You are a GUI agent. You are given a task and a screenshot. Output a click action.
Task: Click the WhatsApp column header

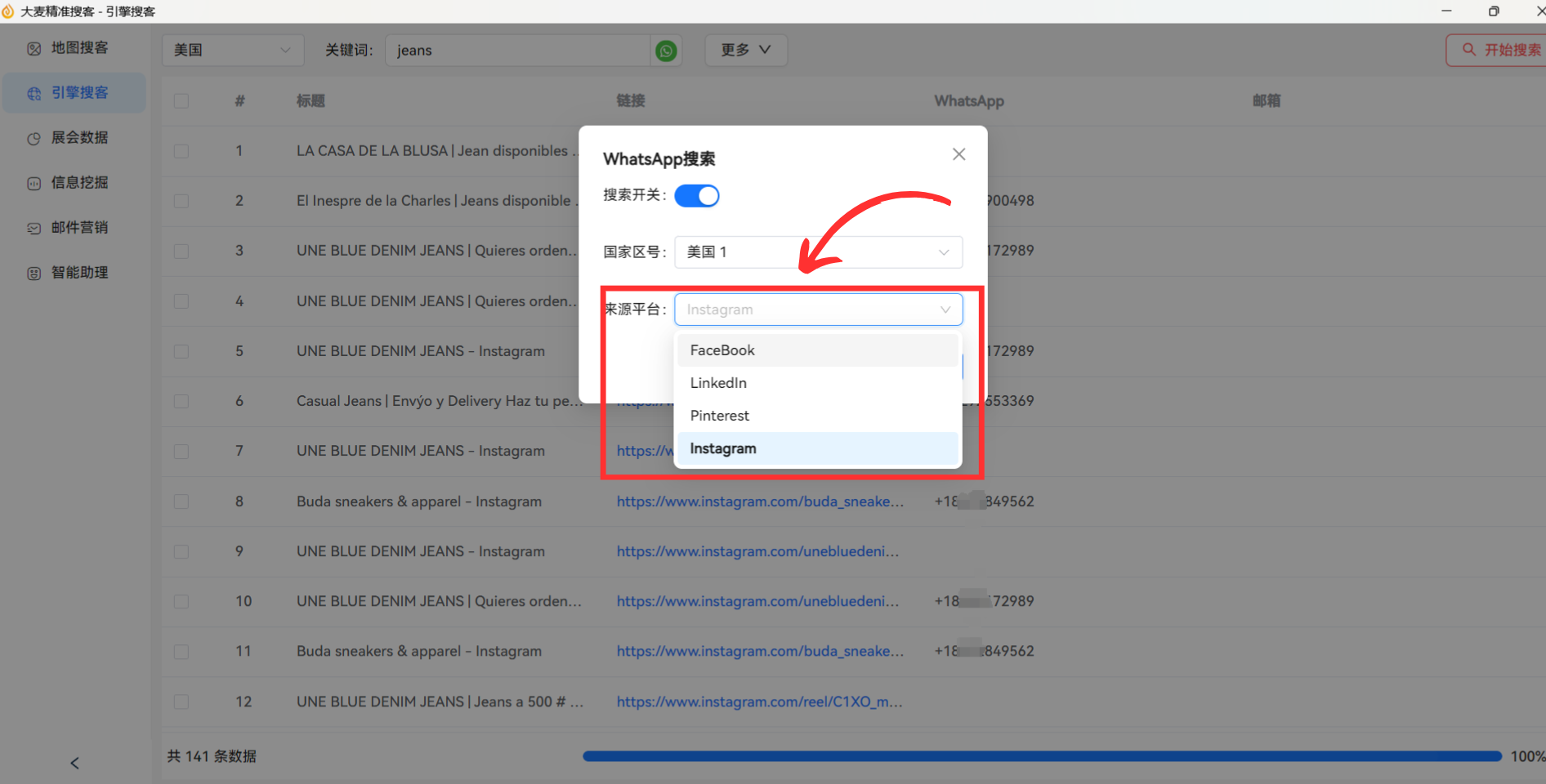coord(969,101)
